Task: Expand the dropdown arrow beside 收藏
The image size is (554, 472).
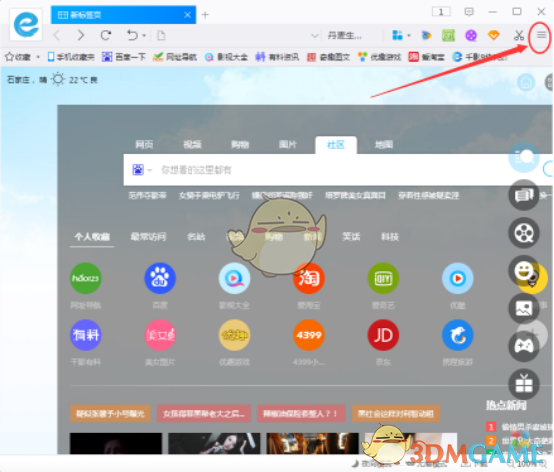Action: (38, 57)
